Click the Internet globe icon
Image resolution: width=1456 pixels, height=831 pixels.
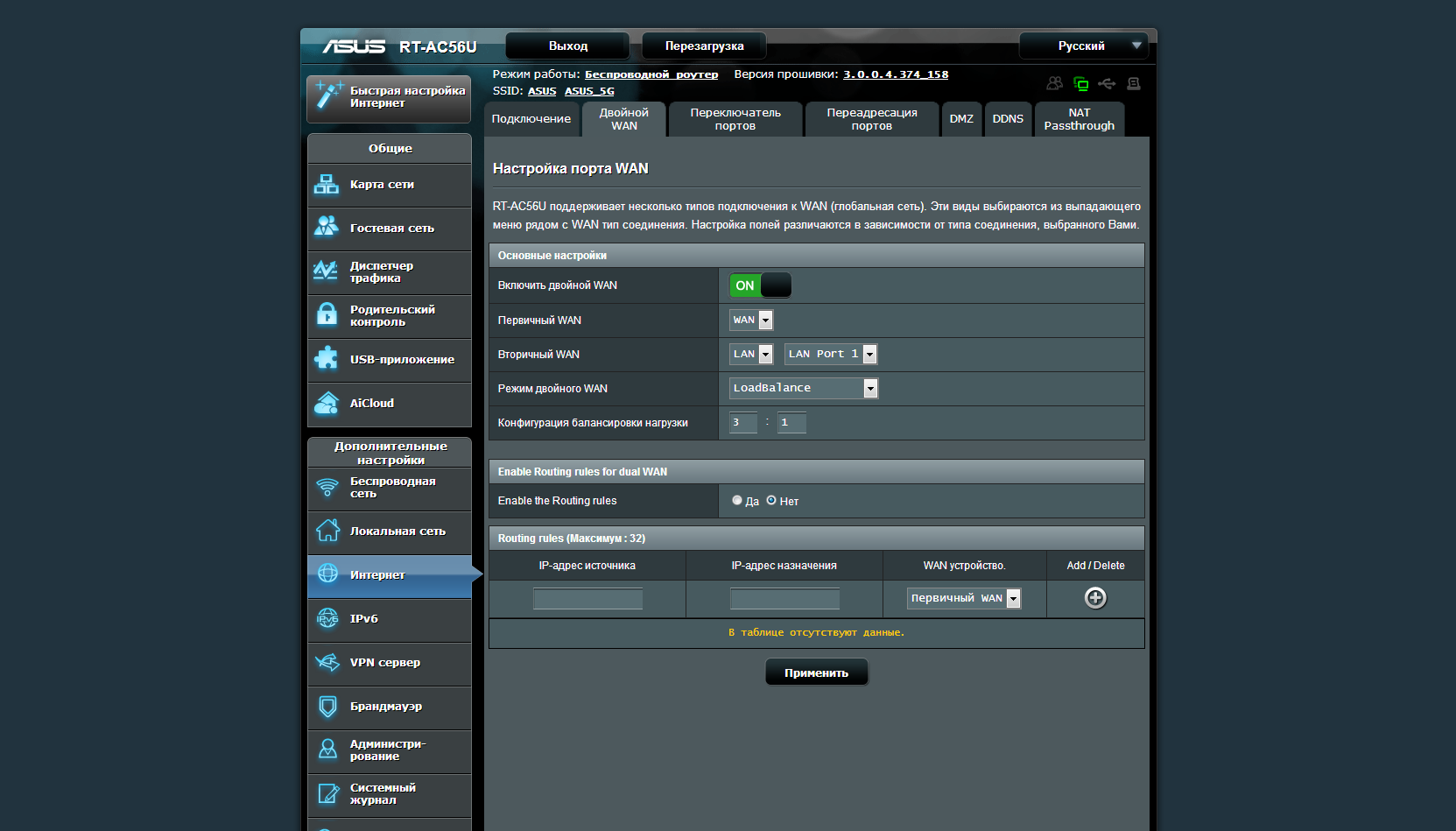coord(327,574)
